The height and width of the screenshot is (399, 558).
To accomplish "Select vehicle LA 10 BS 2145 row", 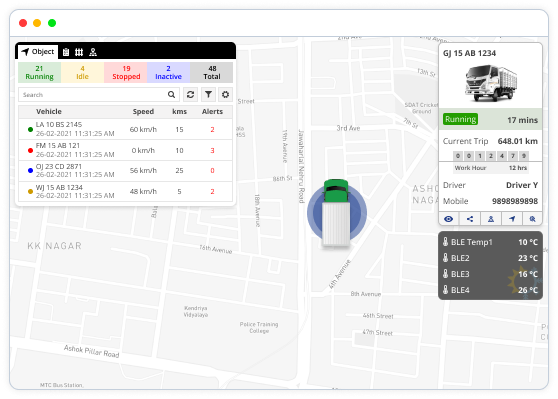I will [125, 129].
